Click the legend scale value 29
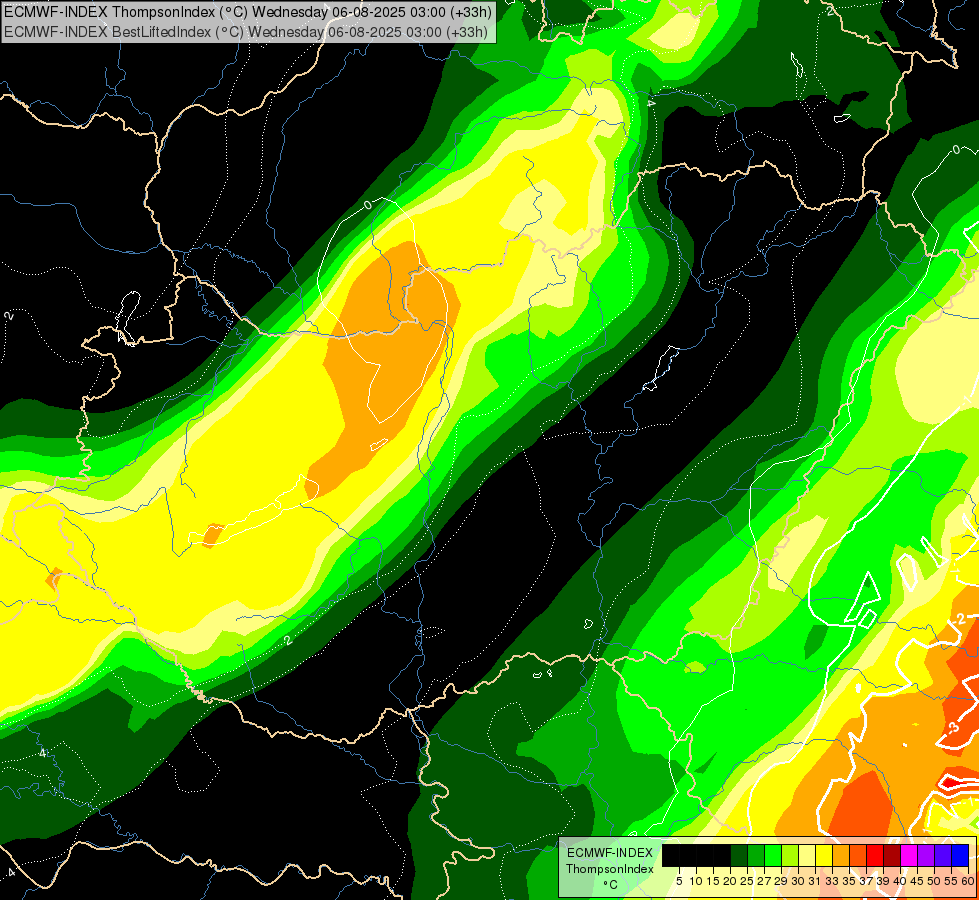The width and height of the screenshot is (979, 900). pyautogui.click(x=781, y=881)
